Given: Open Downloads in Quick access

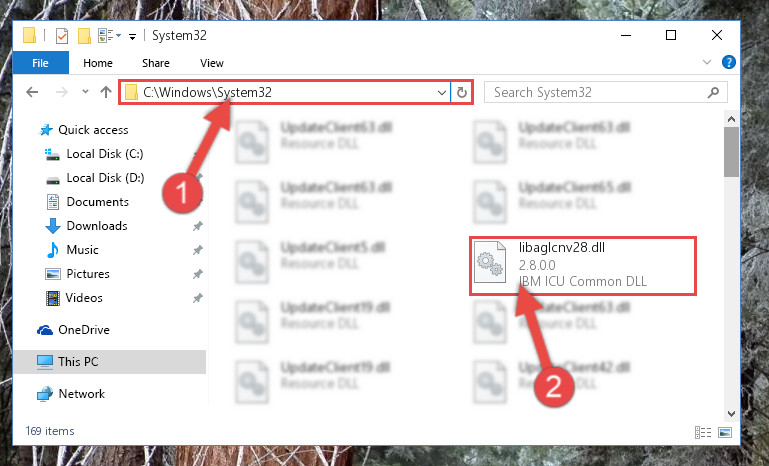Looking at the screenshot, I should click(97, 226).
